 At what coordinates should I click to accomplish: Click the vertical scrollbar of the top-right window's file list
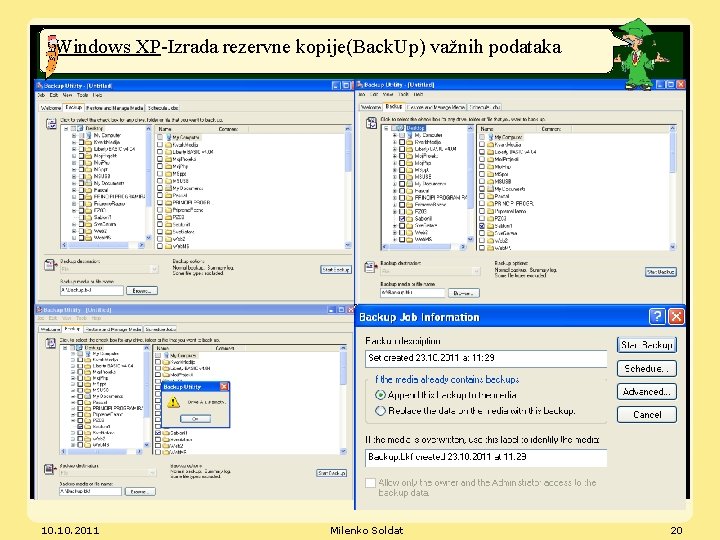click(672, 189)
